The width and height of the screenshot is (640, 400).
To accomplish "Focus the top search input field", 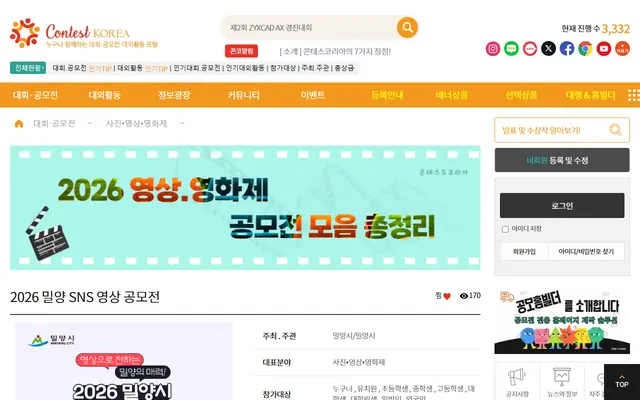I will point(309,27).
